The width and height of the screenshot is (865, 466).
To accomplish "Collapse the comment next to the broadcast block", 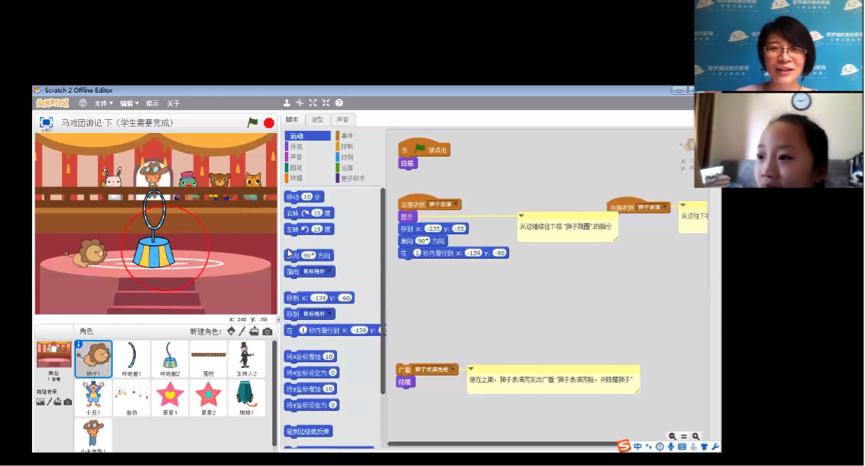I will pos(471,368).
